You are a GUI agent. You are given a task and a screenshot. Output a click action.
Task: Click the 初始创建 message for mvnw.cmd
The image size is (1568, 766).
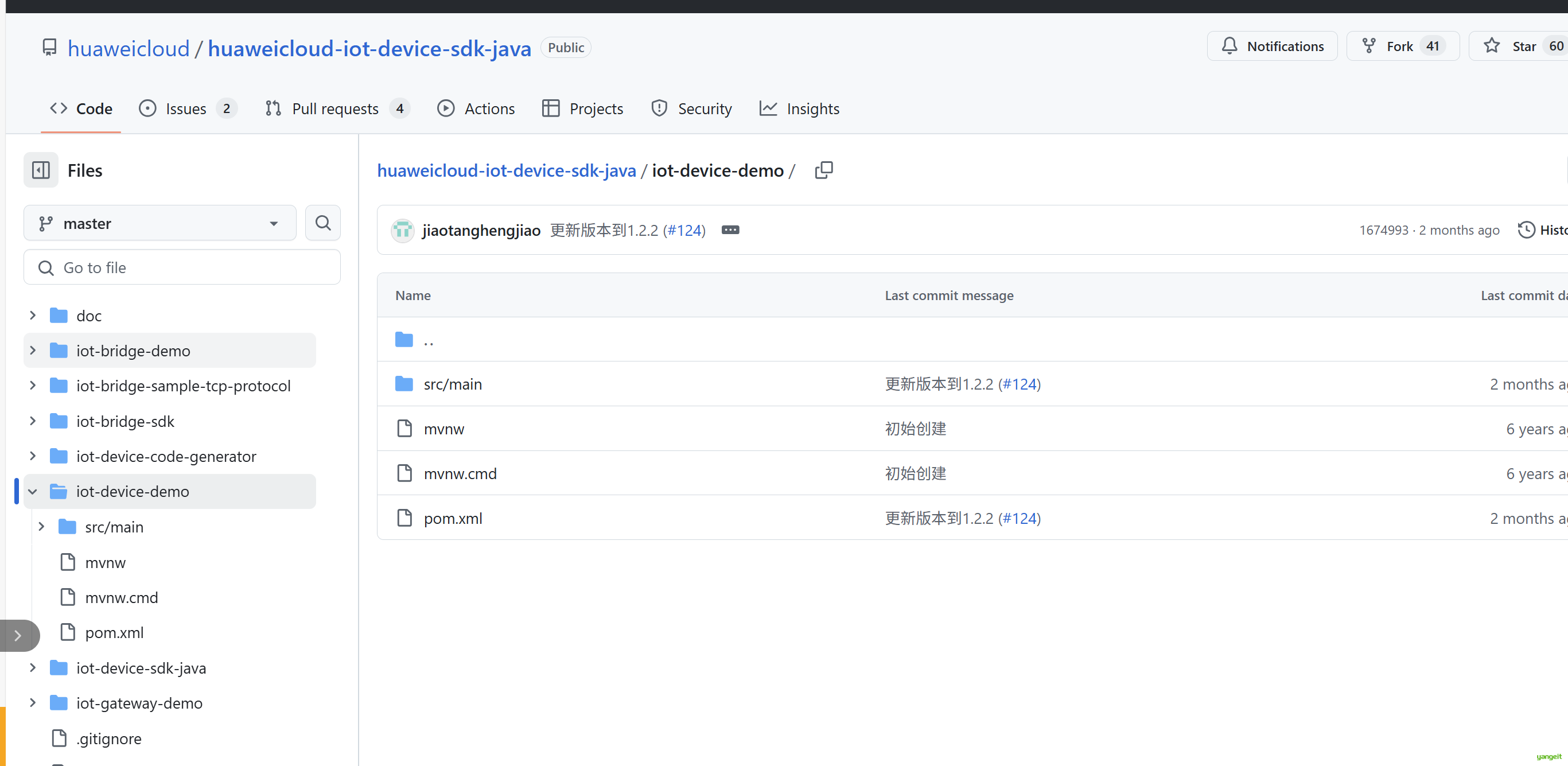click(916, 473)
